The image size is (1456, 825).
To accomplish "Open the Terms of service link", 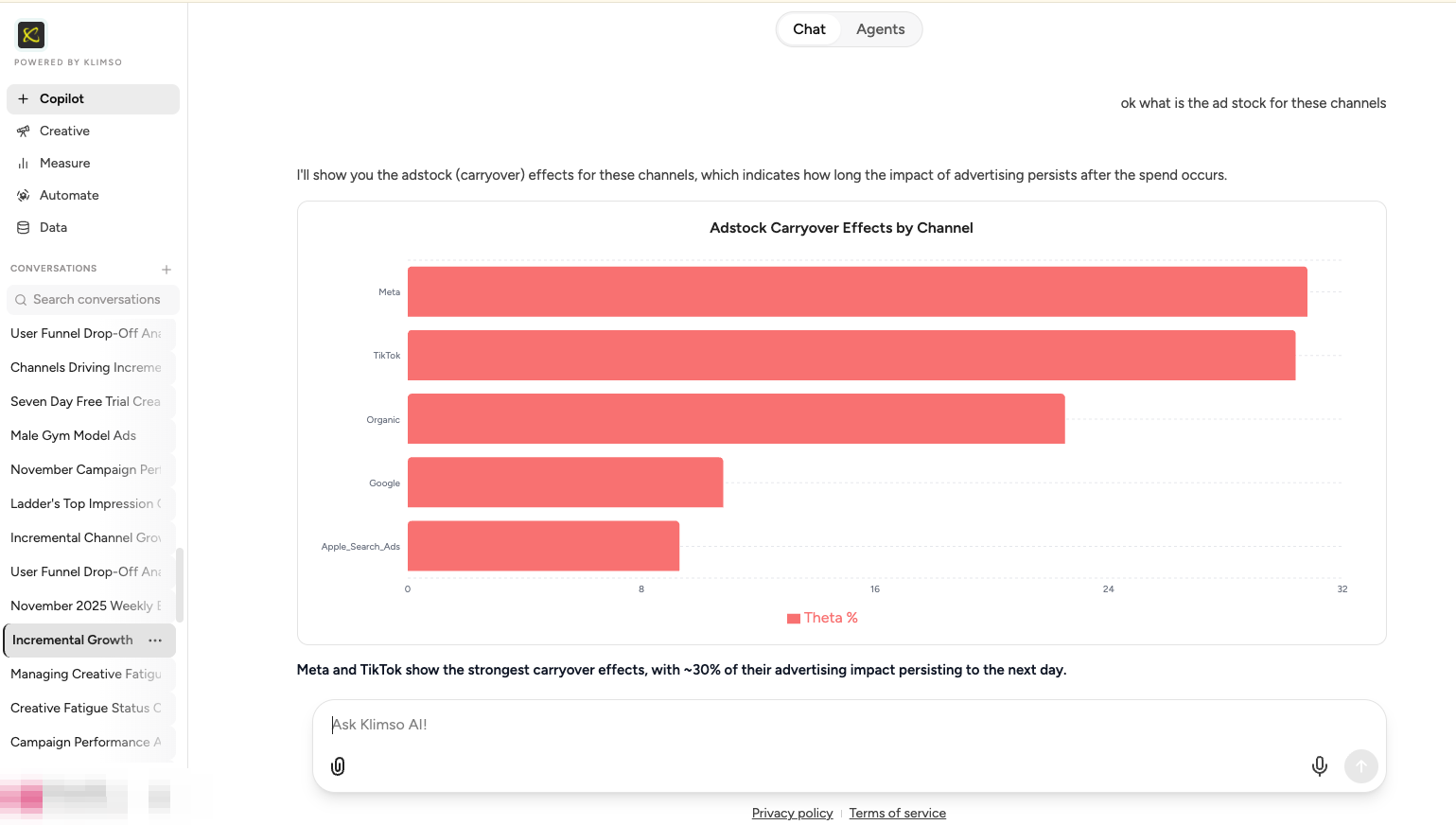I will coord(898,814).
